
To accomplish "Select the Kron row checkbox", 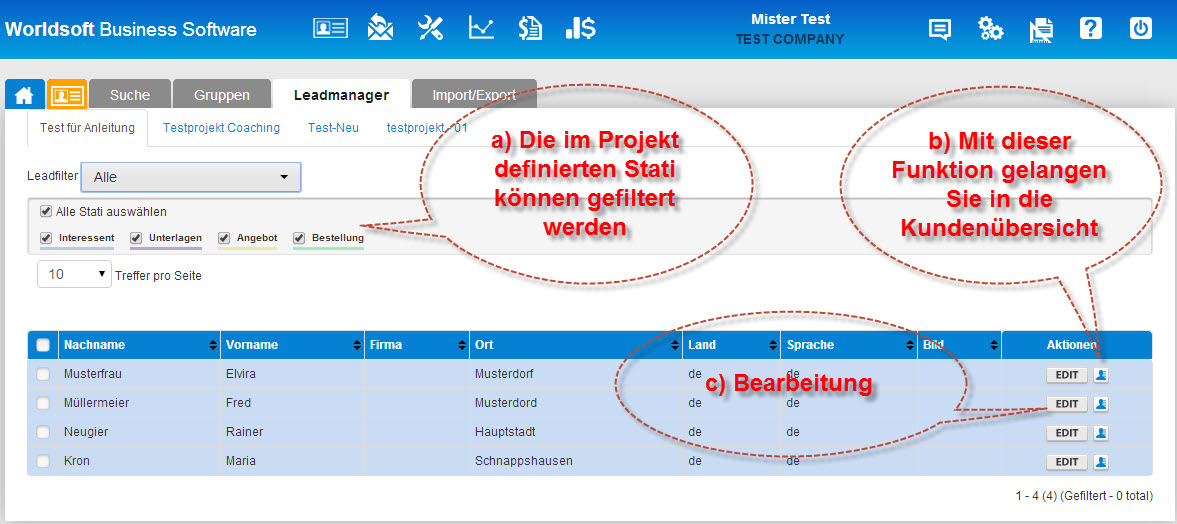I will click(x=42, y=461).
